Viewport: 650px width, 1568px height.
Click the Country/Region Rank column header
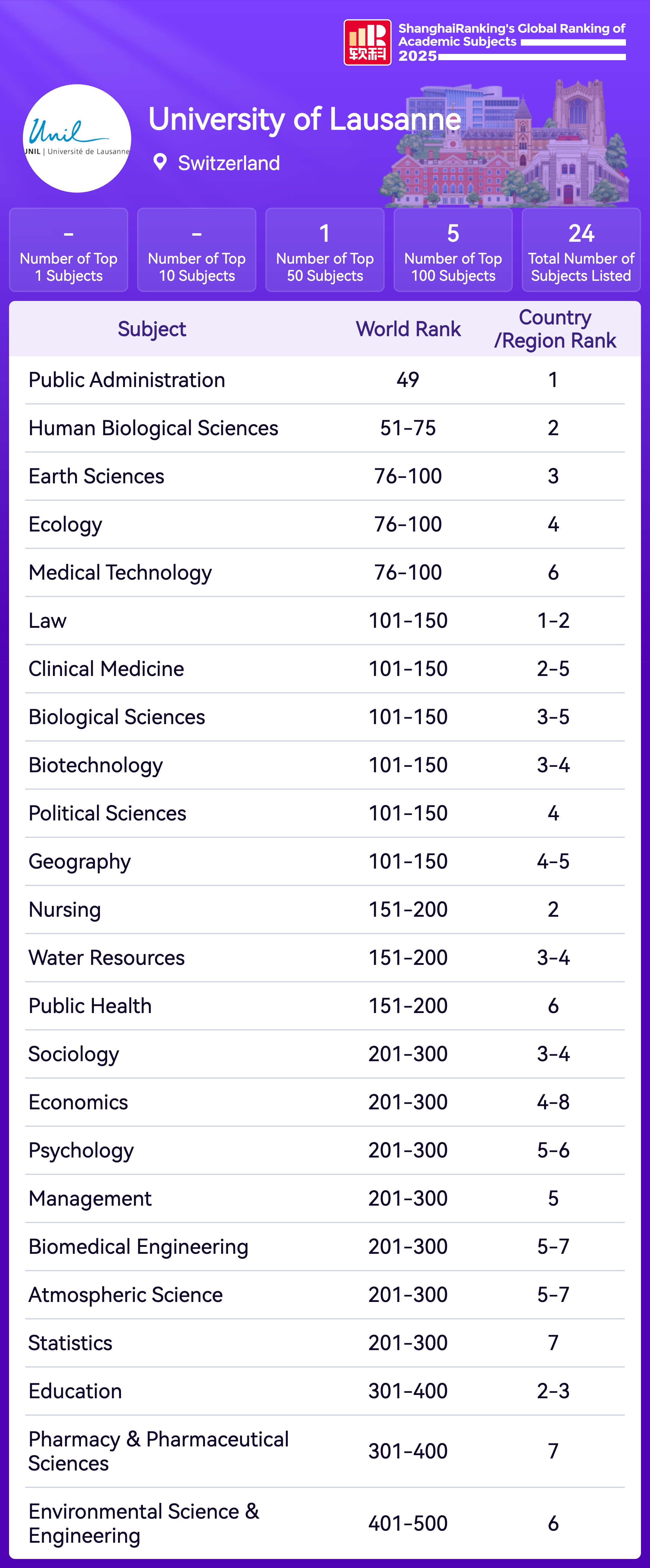click(554, 329)
